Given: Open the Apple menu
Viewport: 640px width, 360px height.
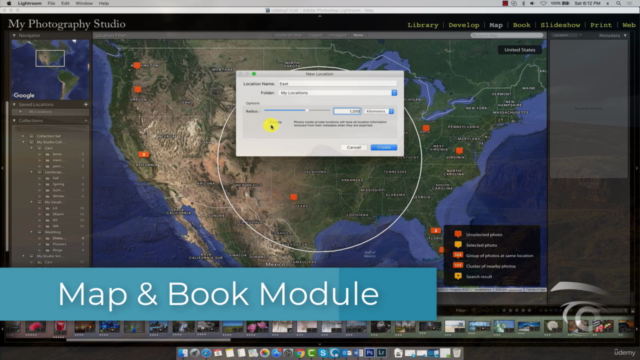Looking at the screenshot, I should pyautogui.click(x=8, y=3).
